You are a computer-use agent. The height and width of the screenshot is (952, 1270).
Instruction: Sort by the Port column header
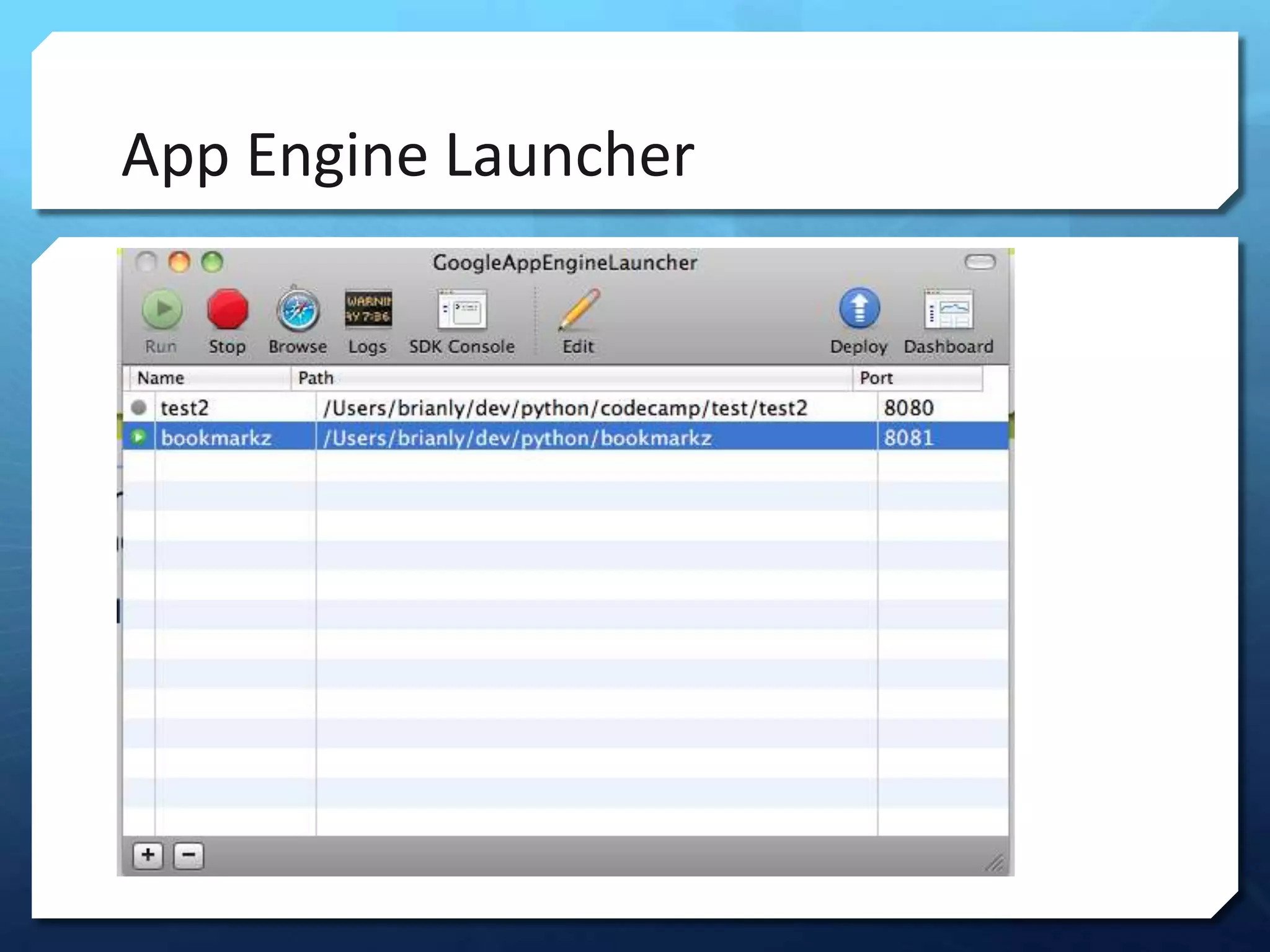click(x=917, y=378)
